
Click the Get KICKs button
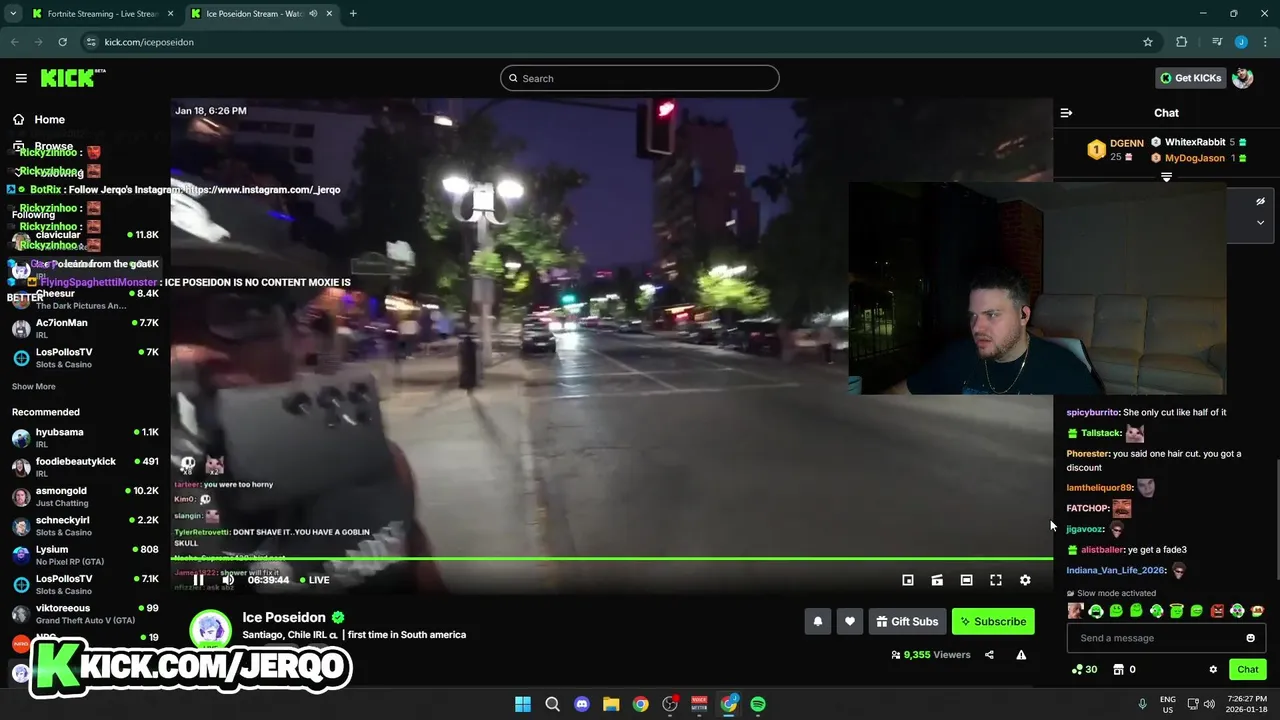tap(1189, 78)
